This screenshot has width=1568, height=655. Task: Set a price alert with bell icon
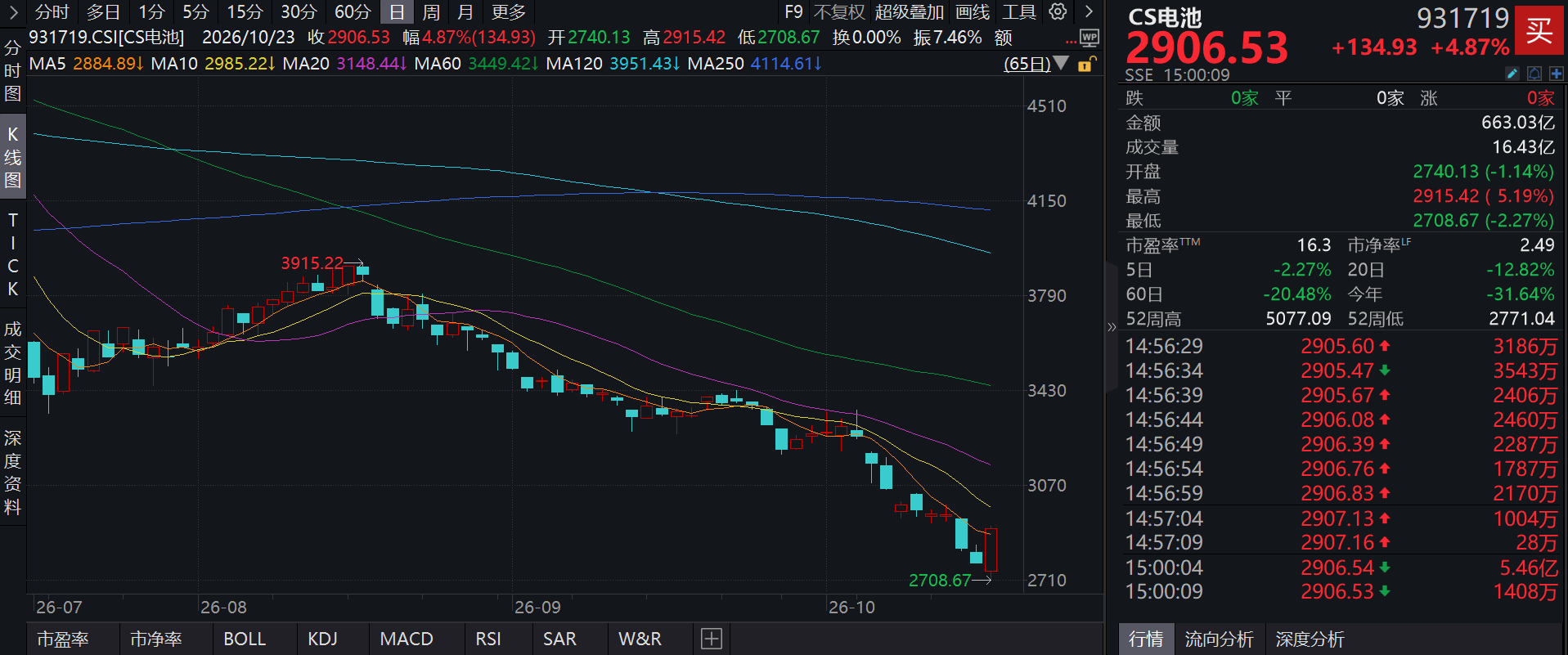1534,74
